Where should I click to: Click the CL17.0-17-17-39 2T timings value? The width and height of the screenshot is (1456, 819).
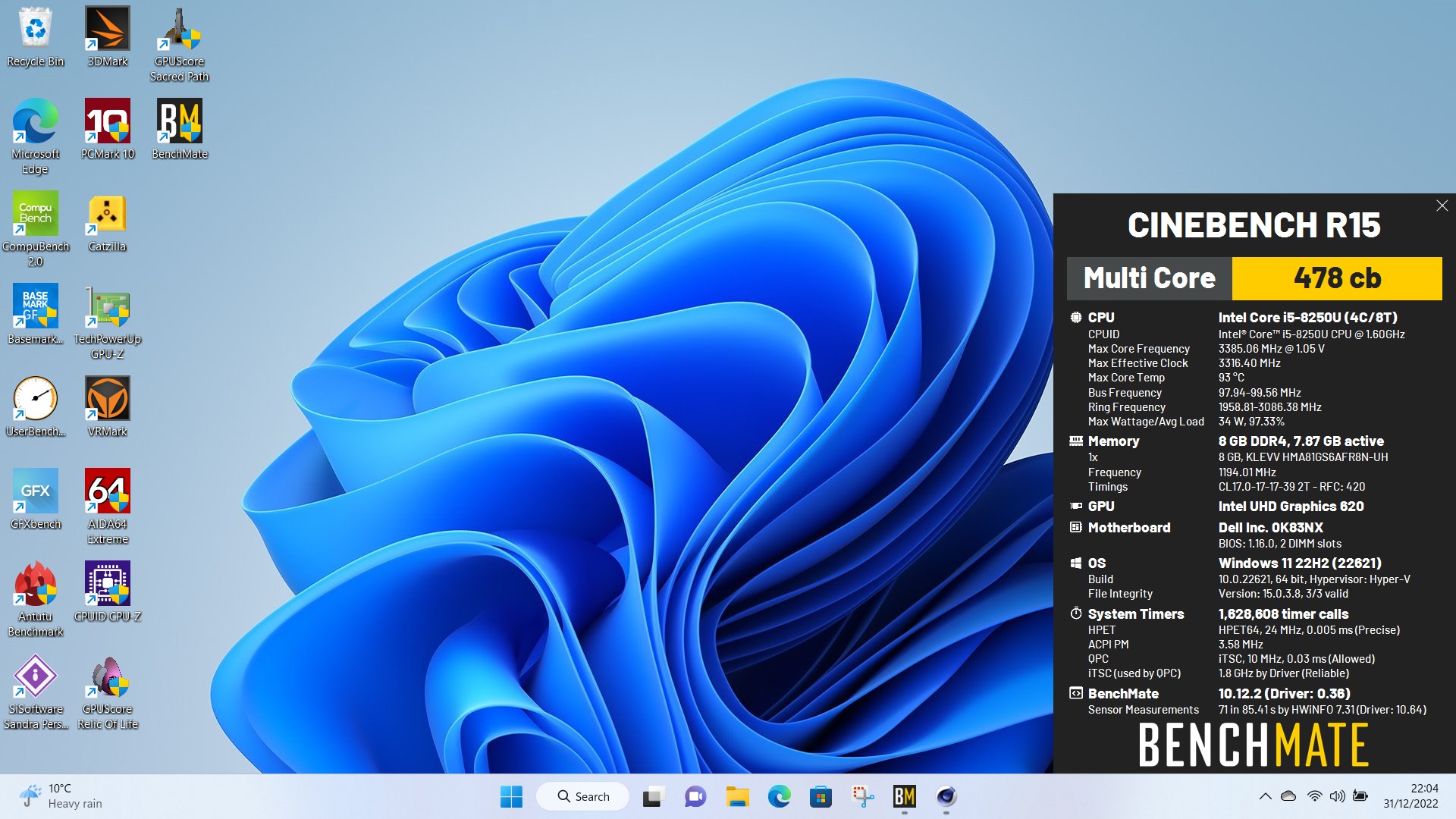point(1291,487)
